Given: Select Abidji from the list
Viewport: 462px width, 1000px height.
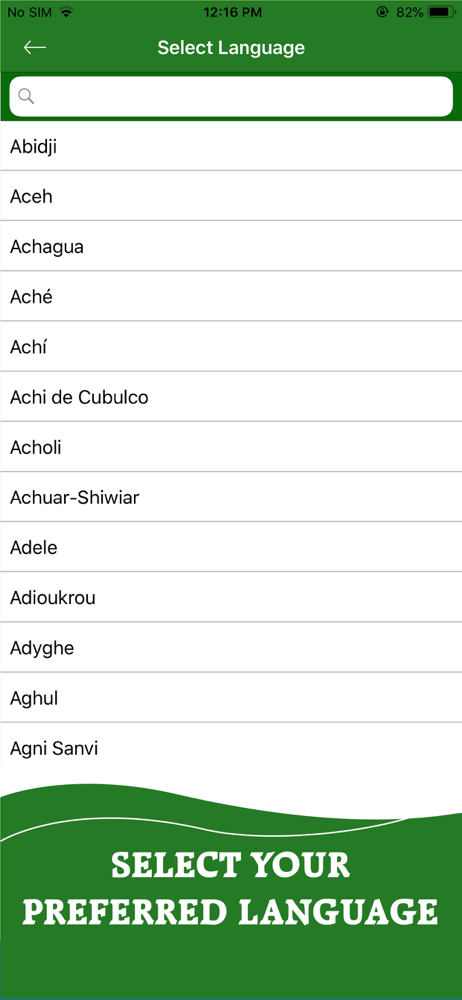Looking at the screenshot, I should click(231, 146).
